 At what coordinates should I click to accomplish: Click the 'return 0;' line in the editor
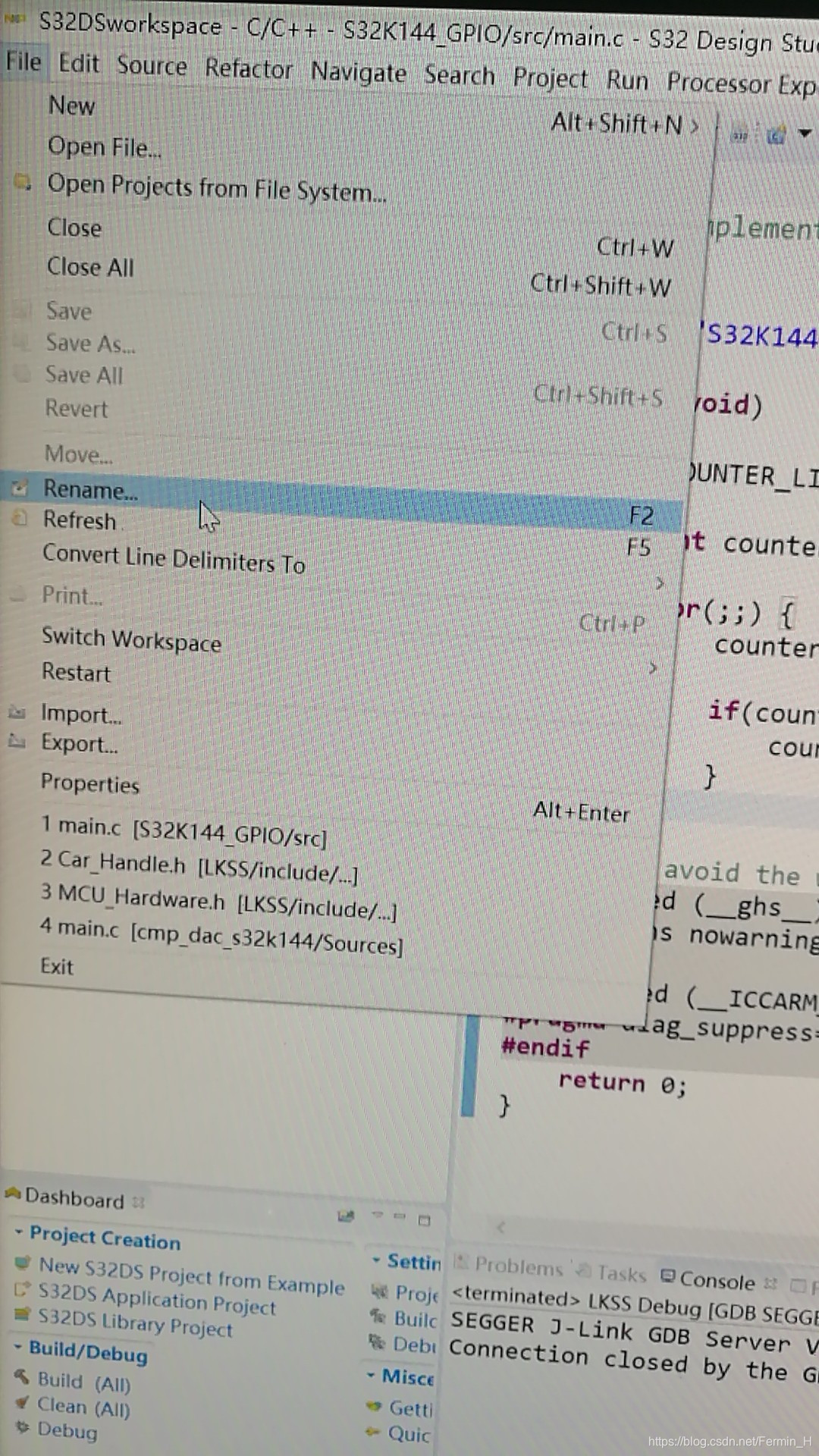(623, 1082)
